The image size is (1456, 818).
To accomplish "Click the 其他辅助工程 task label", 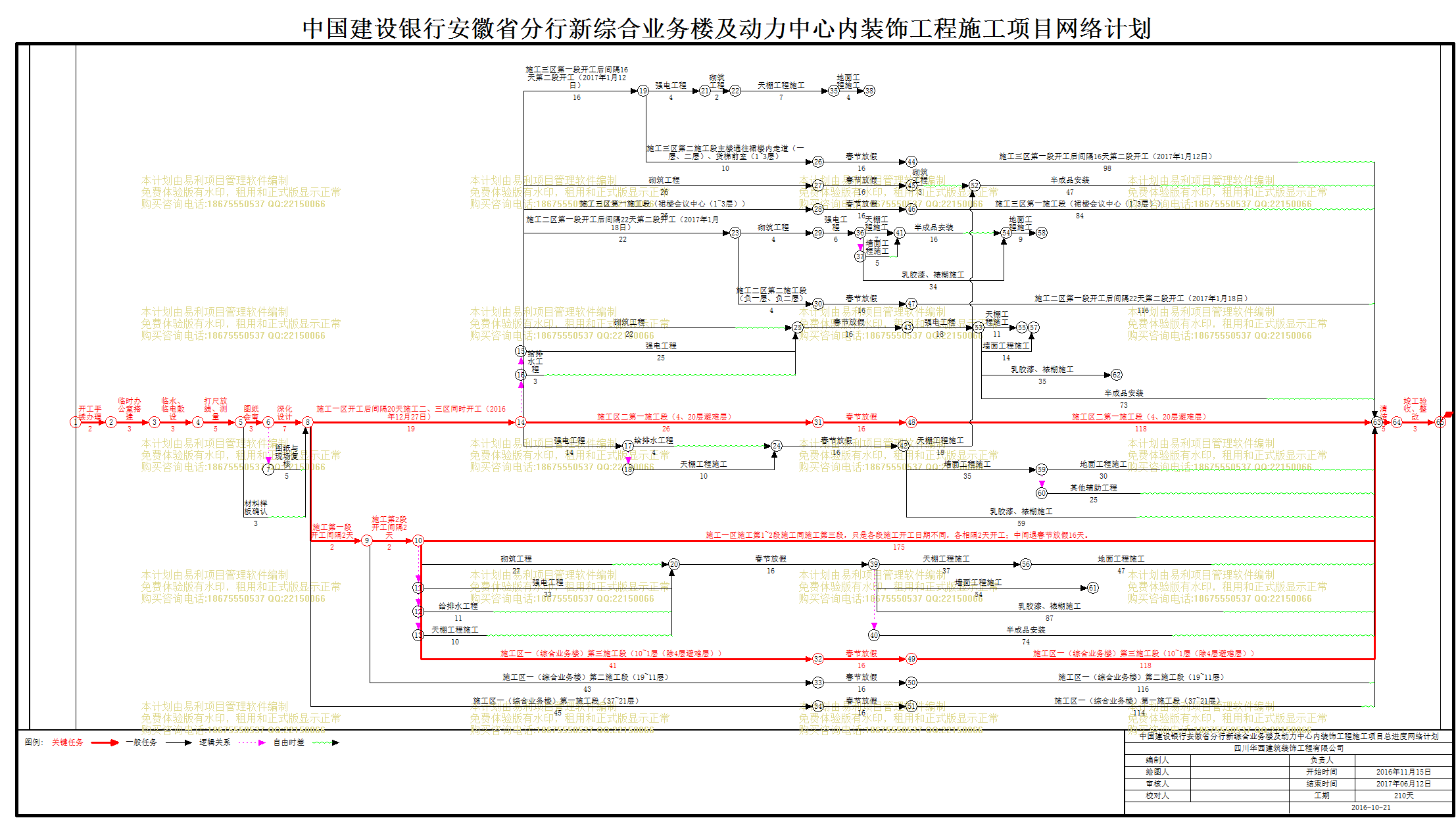I will [1094, 488].
